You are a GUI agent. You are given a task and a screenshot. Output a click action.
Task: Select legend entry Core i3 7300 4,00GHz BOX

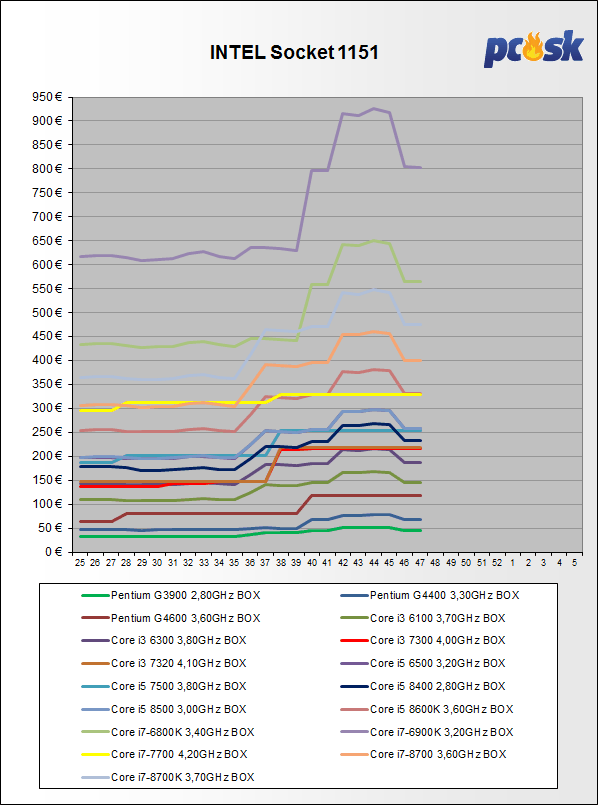point(423,641)
